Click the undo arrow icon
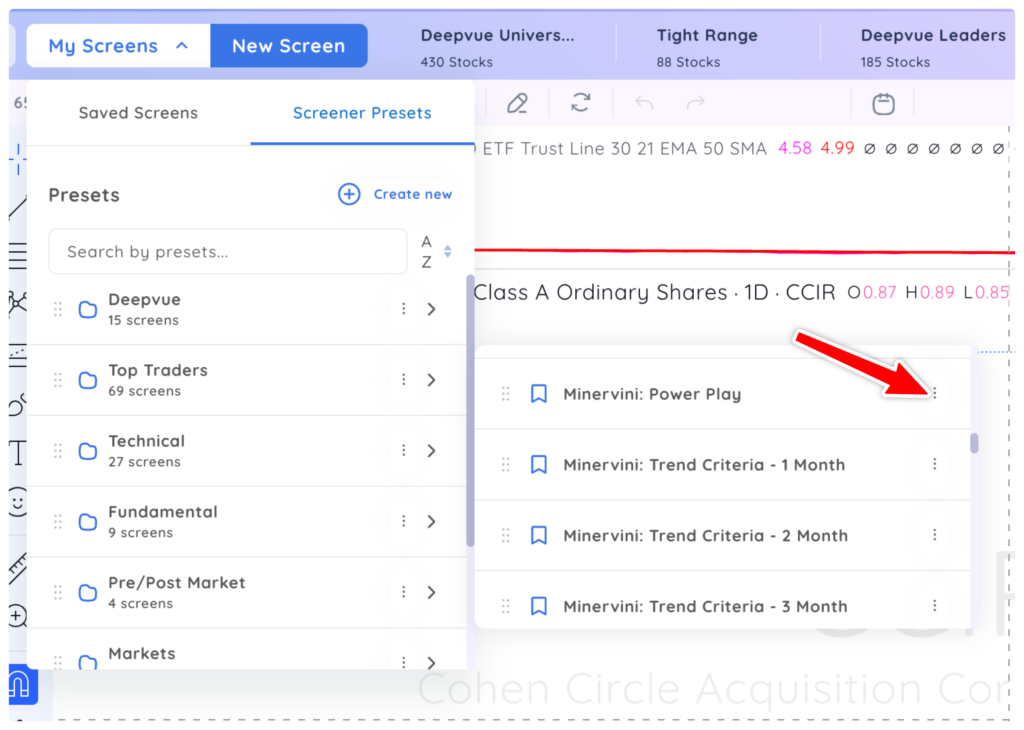The image size is (1024, 730). [644, 103]
